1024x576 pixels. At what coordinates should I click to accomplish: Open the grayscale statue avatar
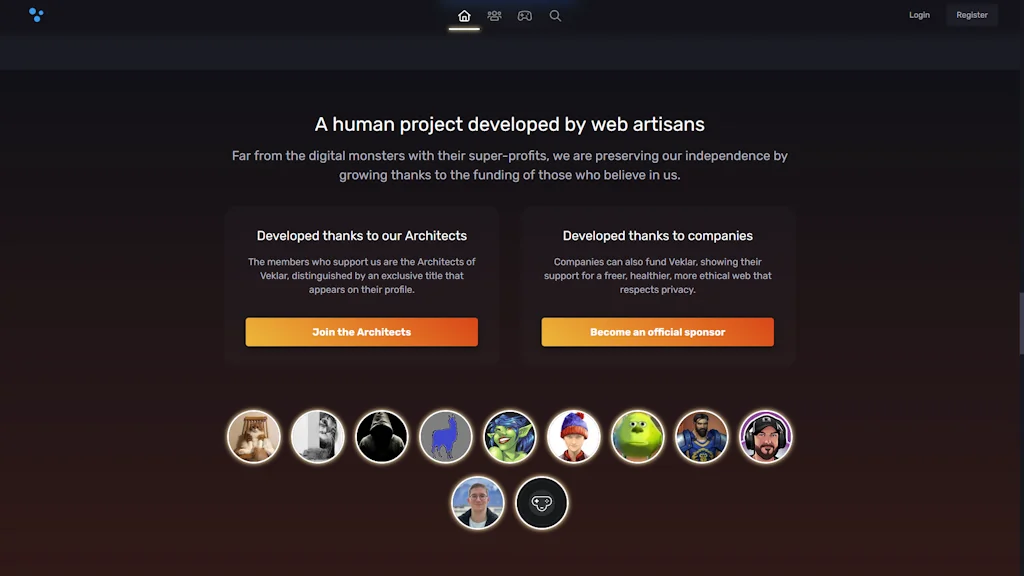coord(318,436)
